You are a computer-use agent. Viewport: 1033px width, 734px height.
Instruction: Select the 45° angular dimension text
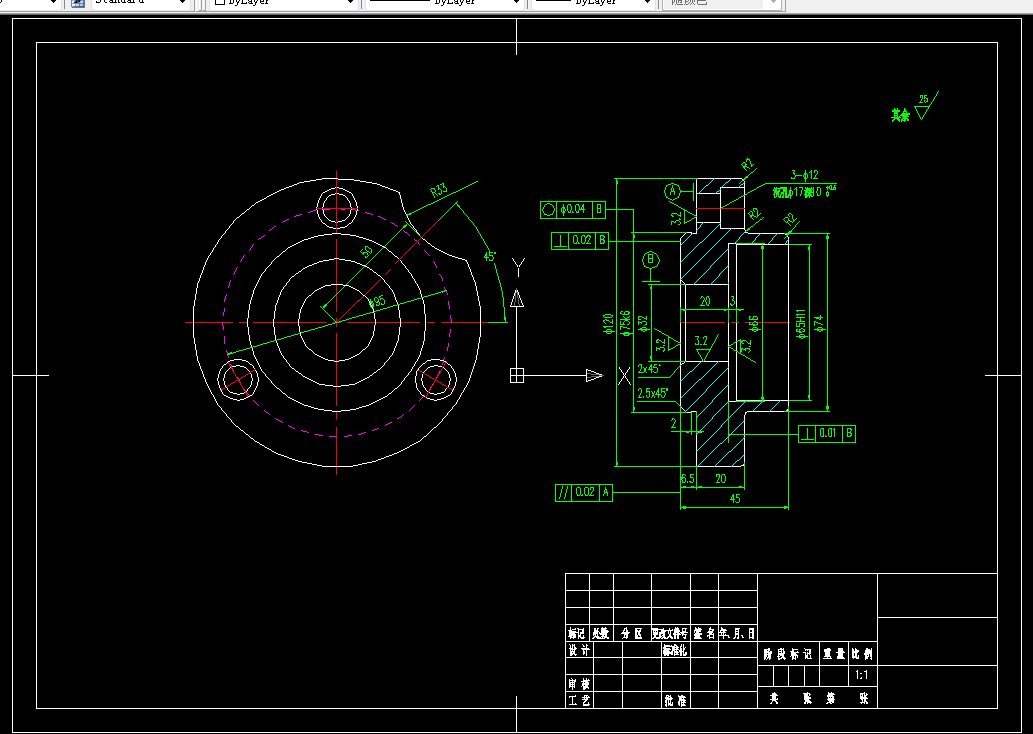489,256
